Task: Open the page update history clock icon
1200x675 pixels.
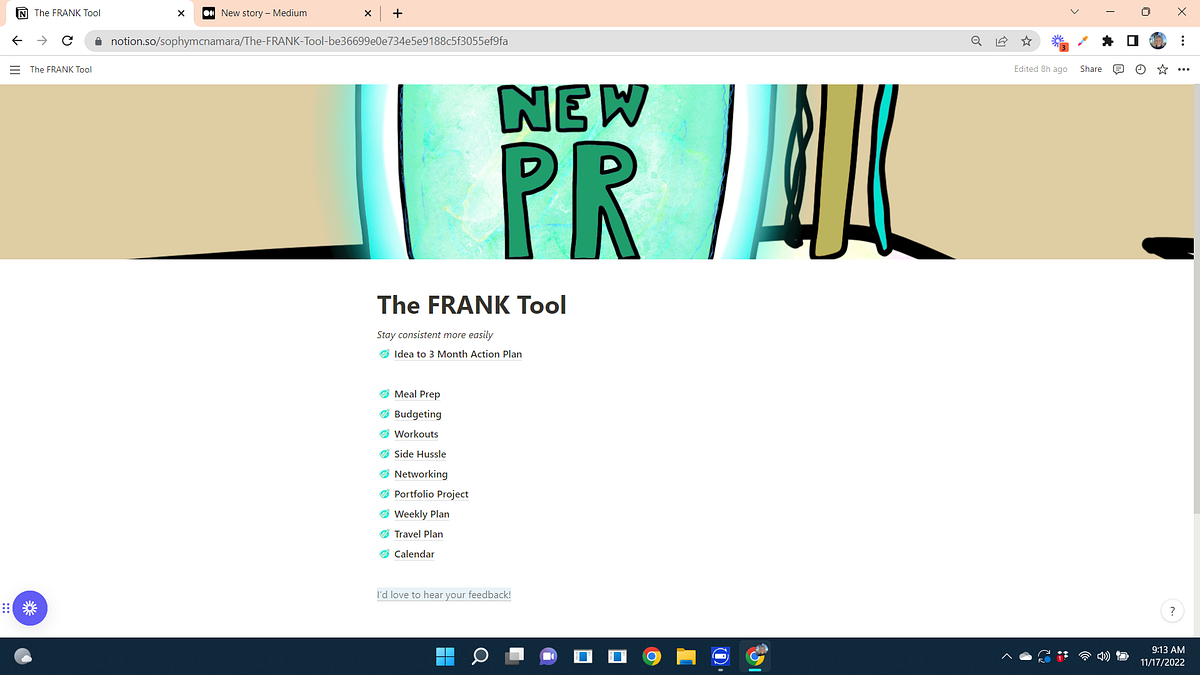Action: tap(1140, 69)
